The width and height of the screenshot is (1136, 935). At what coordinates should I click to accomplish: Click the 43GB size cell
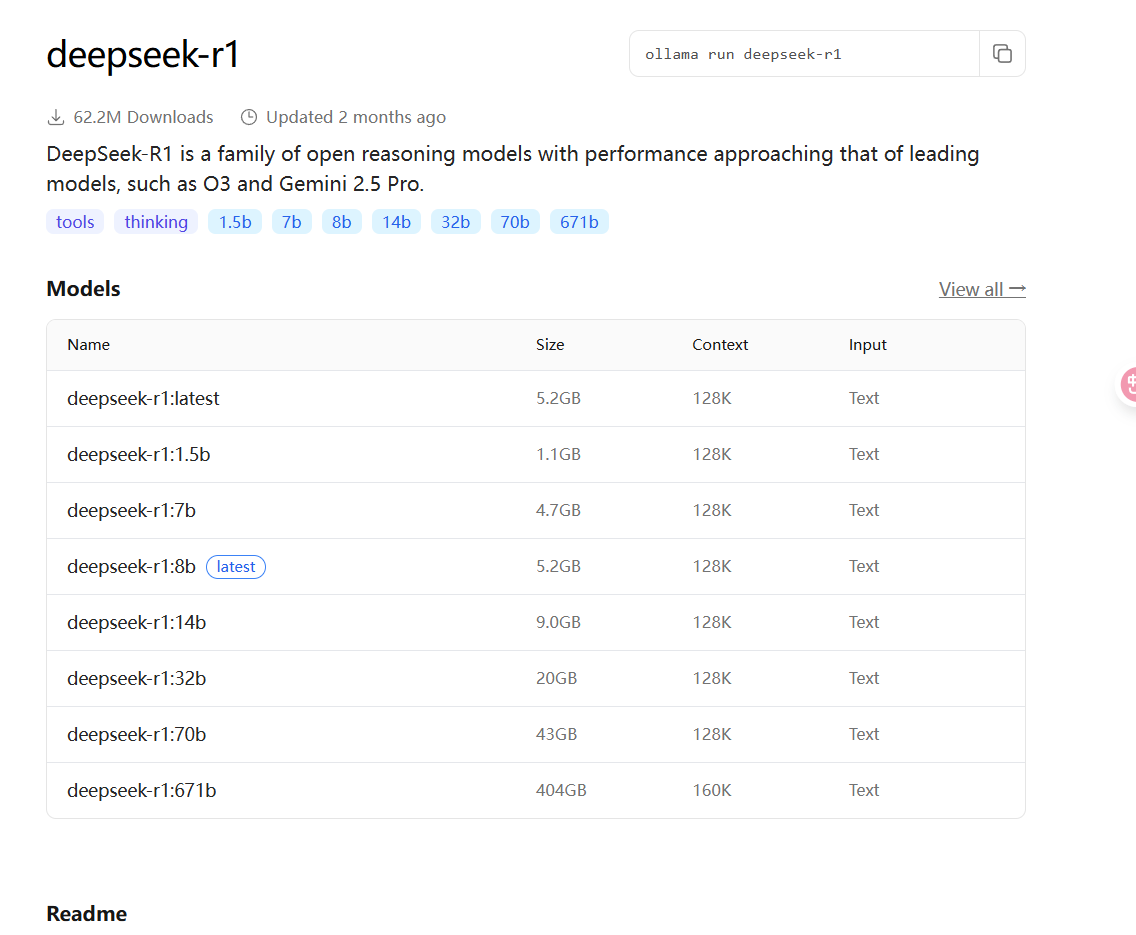pyautogui.click(x=556, y=734)
